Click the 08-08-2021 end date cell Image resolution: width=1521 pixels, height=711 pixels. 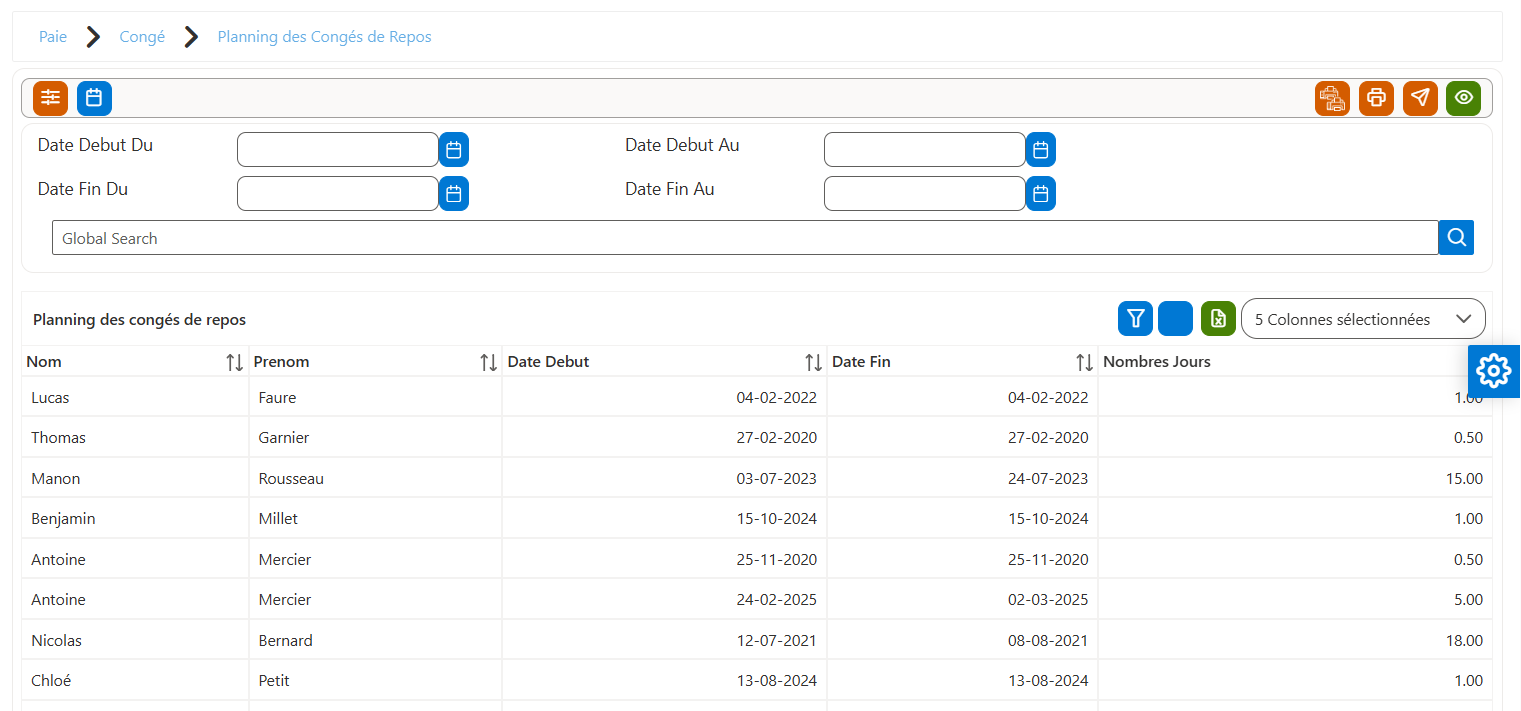pyautogui.click(x=962, y=640)
